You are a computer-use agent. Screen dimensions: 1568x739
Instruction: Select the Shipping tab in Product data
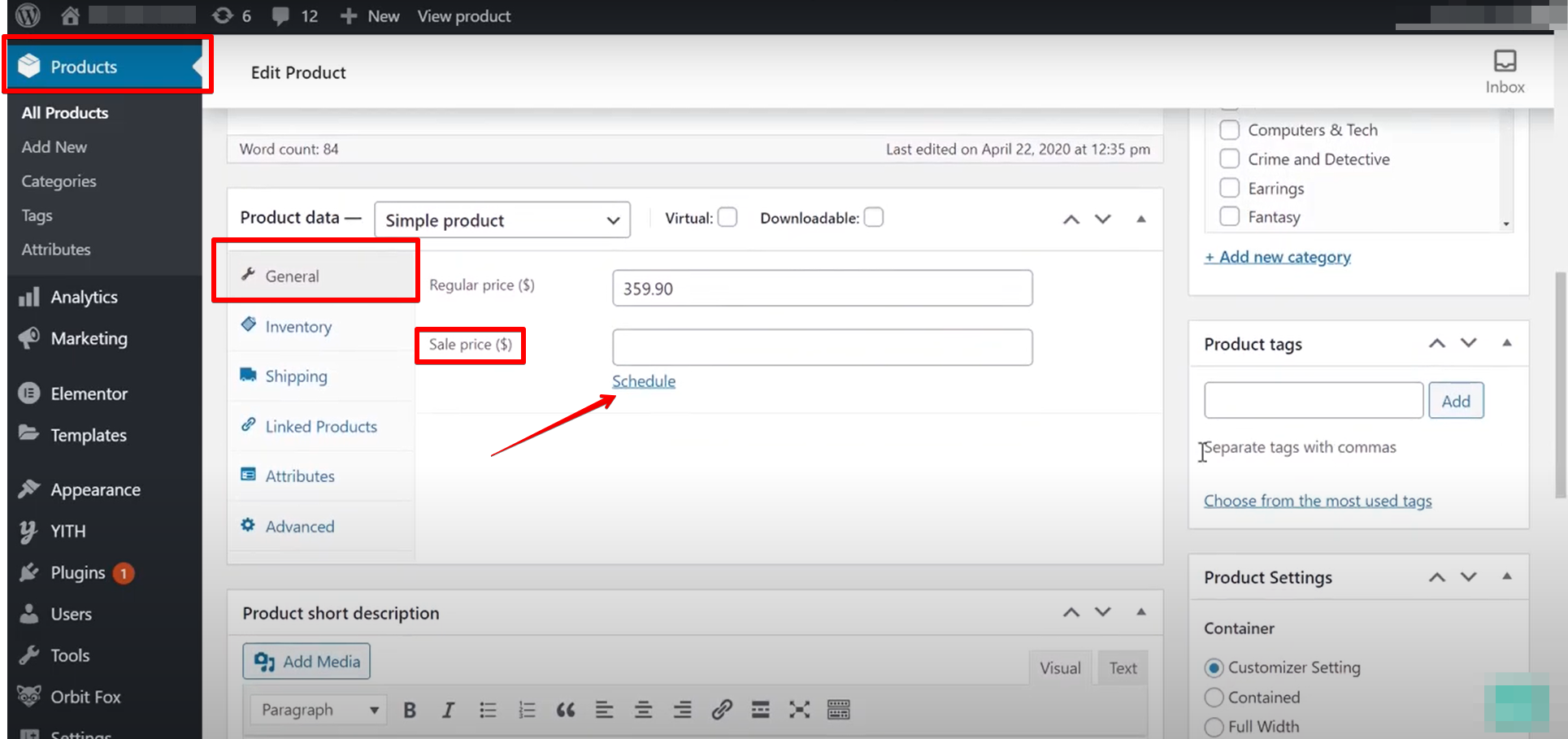pos(296,376)
